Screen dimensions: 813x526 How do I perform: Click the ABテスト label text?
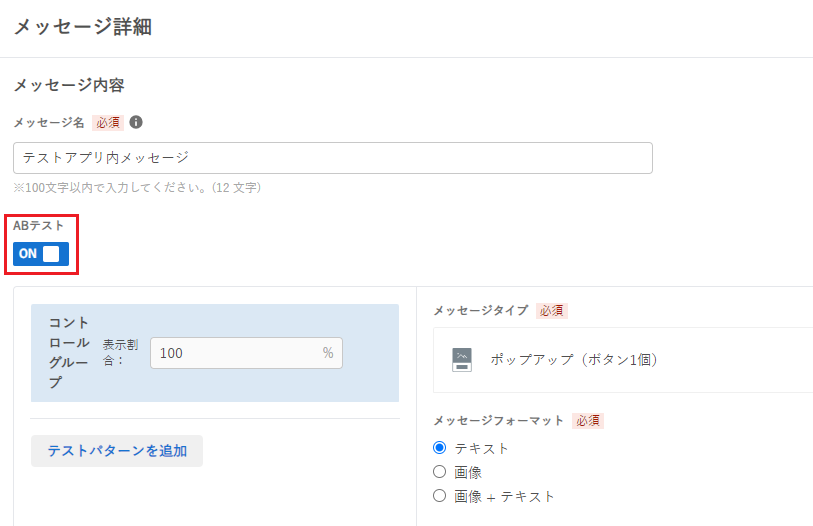pyautogui.click(x=38, y=226)
